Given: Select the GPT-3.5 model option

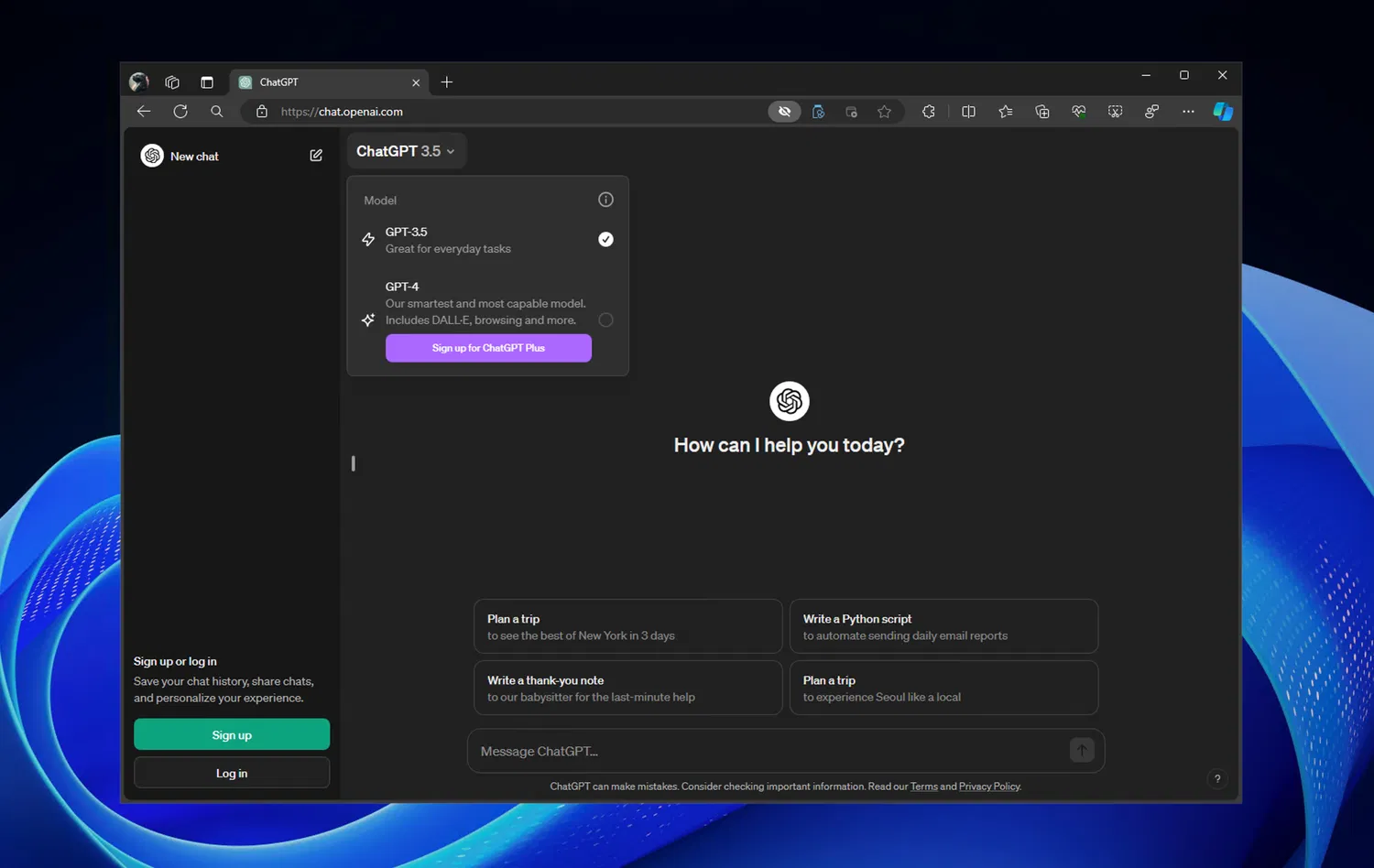Looking at the screenshot, I should coord(488,240).
